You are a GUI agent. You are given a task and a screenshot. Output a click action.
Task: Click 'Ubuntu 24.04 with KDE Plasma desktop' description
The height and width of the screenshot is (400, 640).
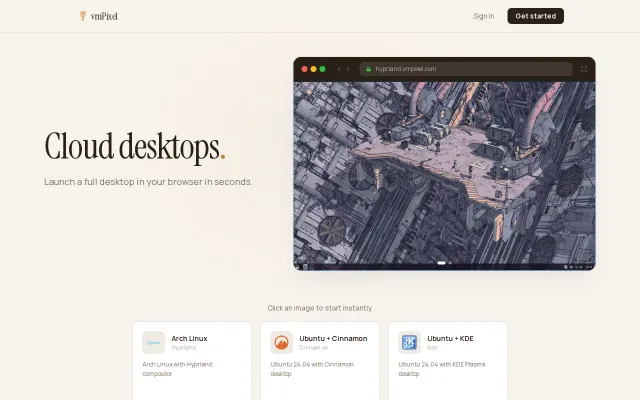point(442,369)
